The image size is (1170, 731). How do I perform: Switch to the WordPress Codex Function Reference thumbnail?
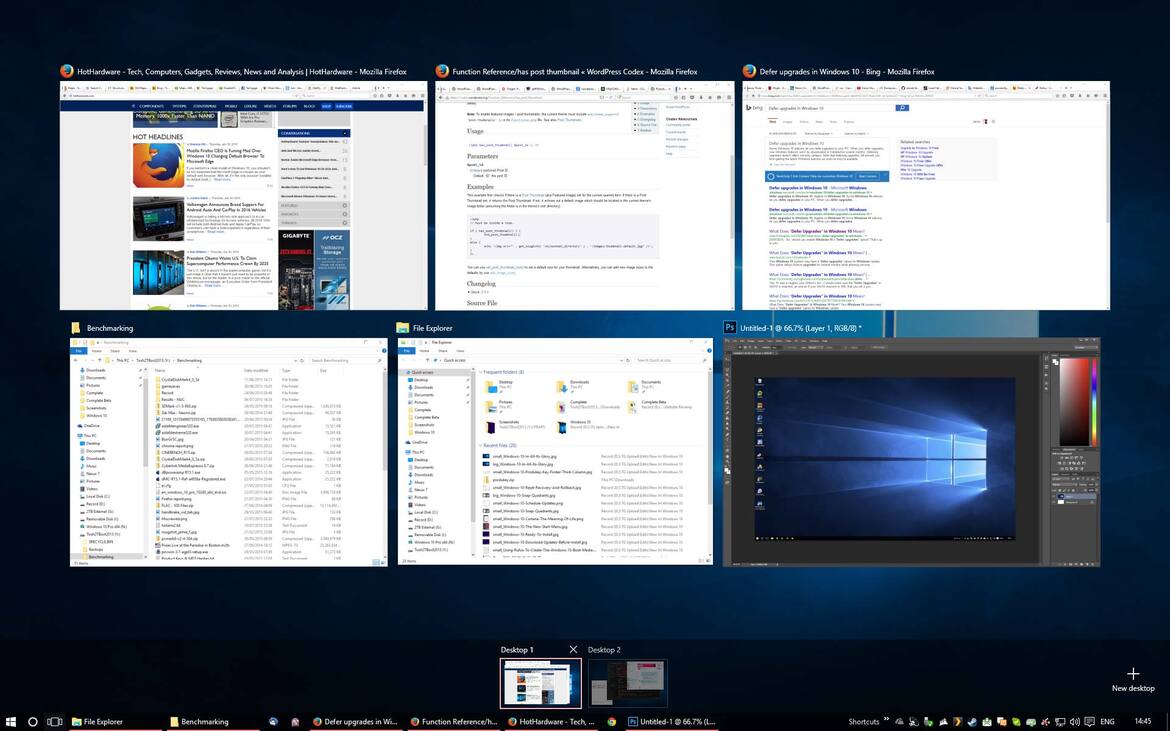585,195
